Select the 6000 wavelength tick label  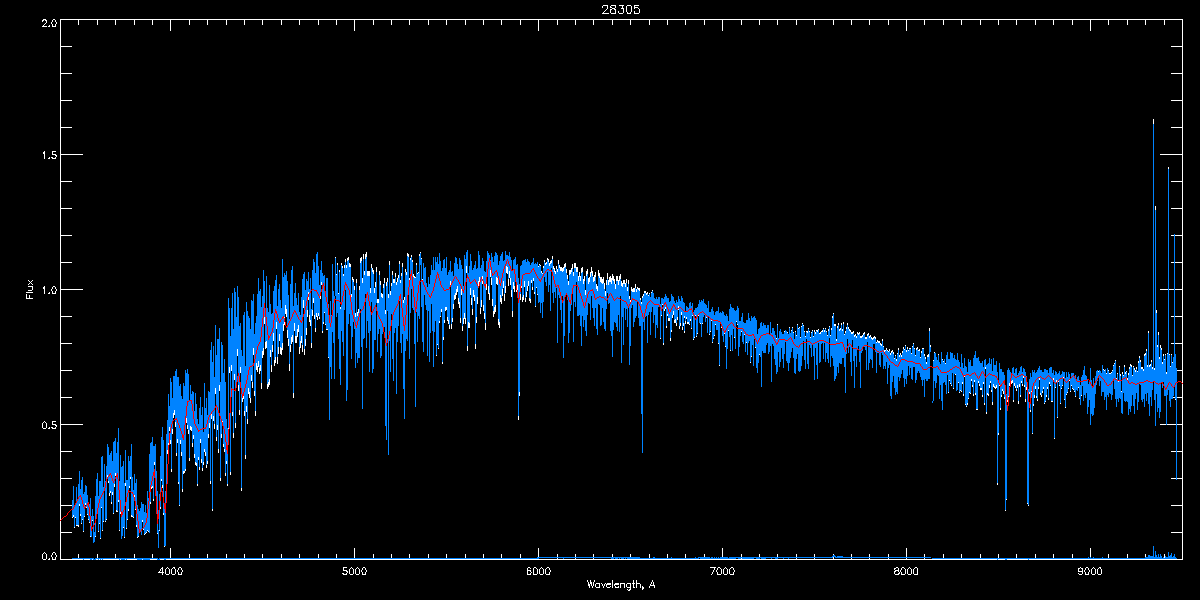coord(538,571)
